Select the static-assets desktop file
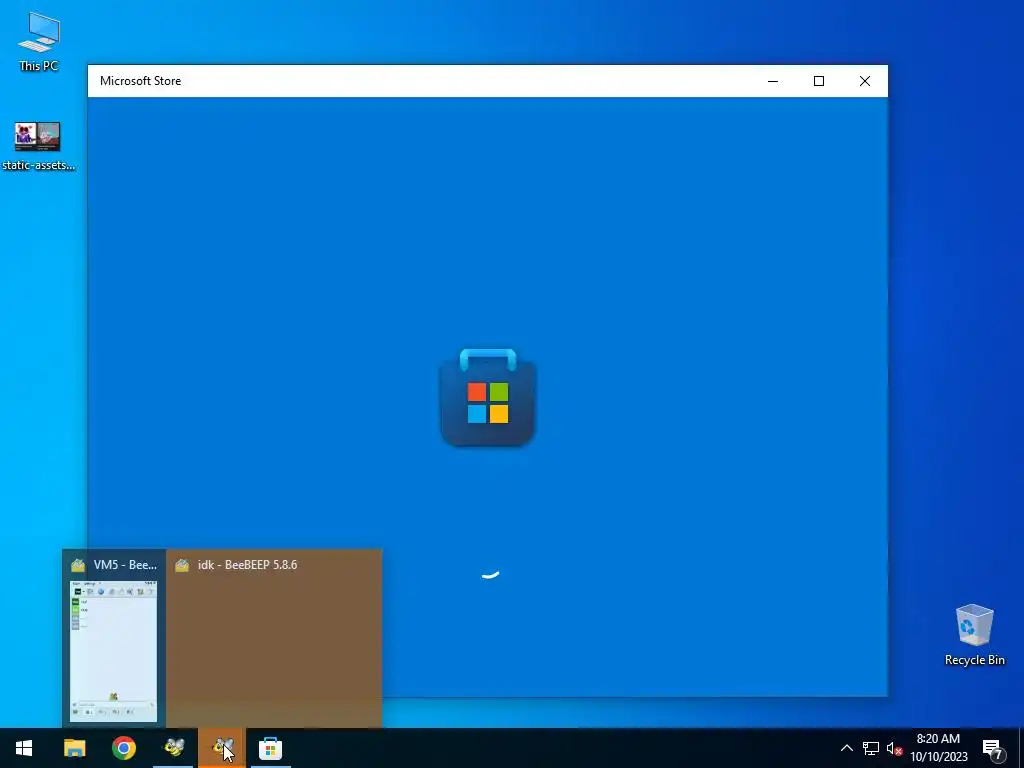 pyautogui.click(x=38, y=146)
